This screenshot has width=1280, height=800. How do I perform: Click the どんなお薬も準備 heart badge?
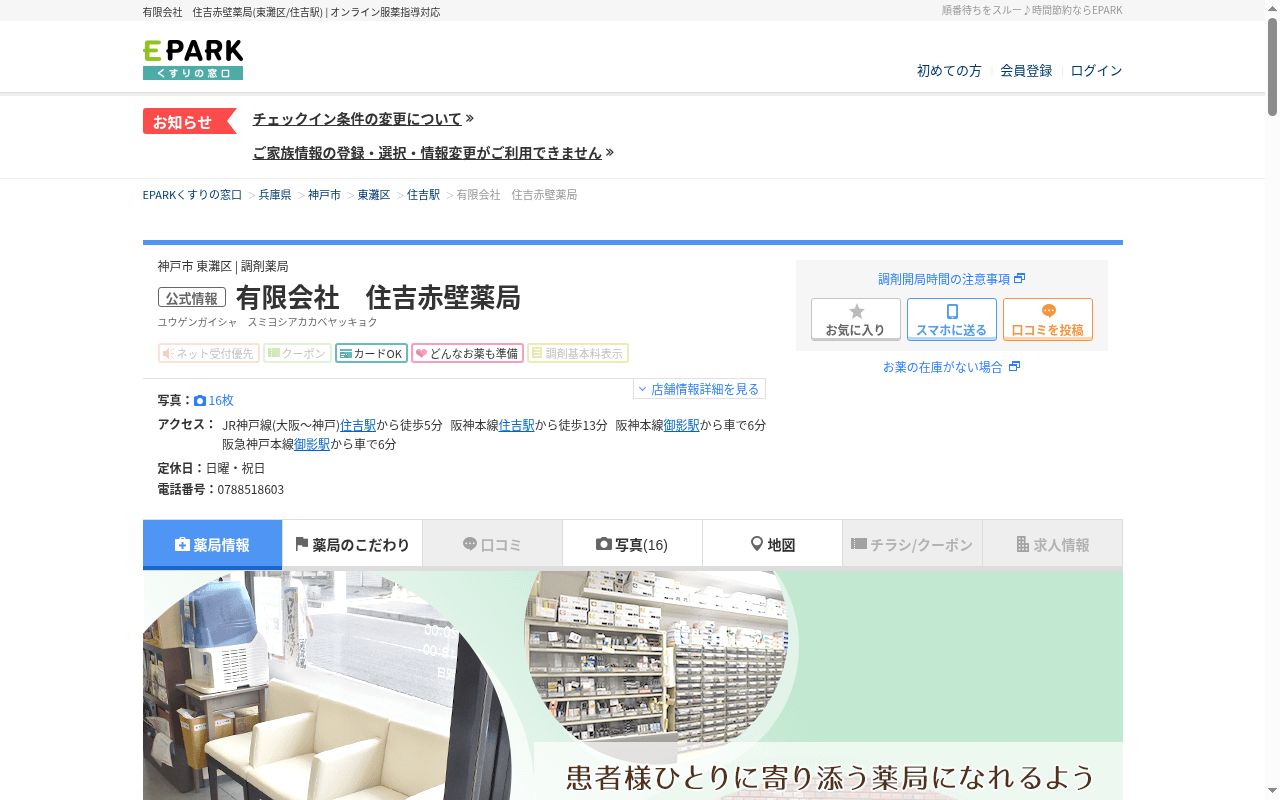(x=467, y=353)
